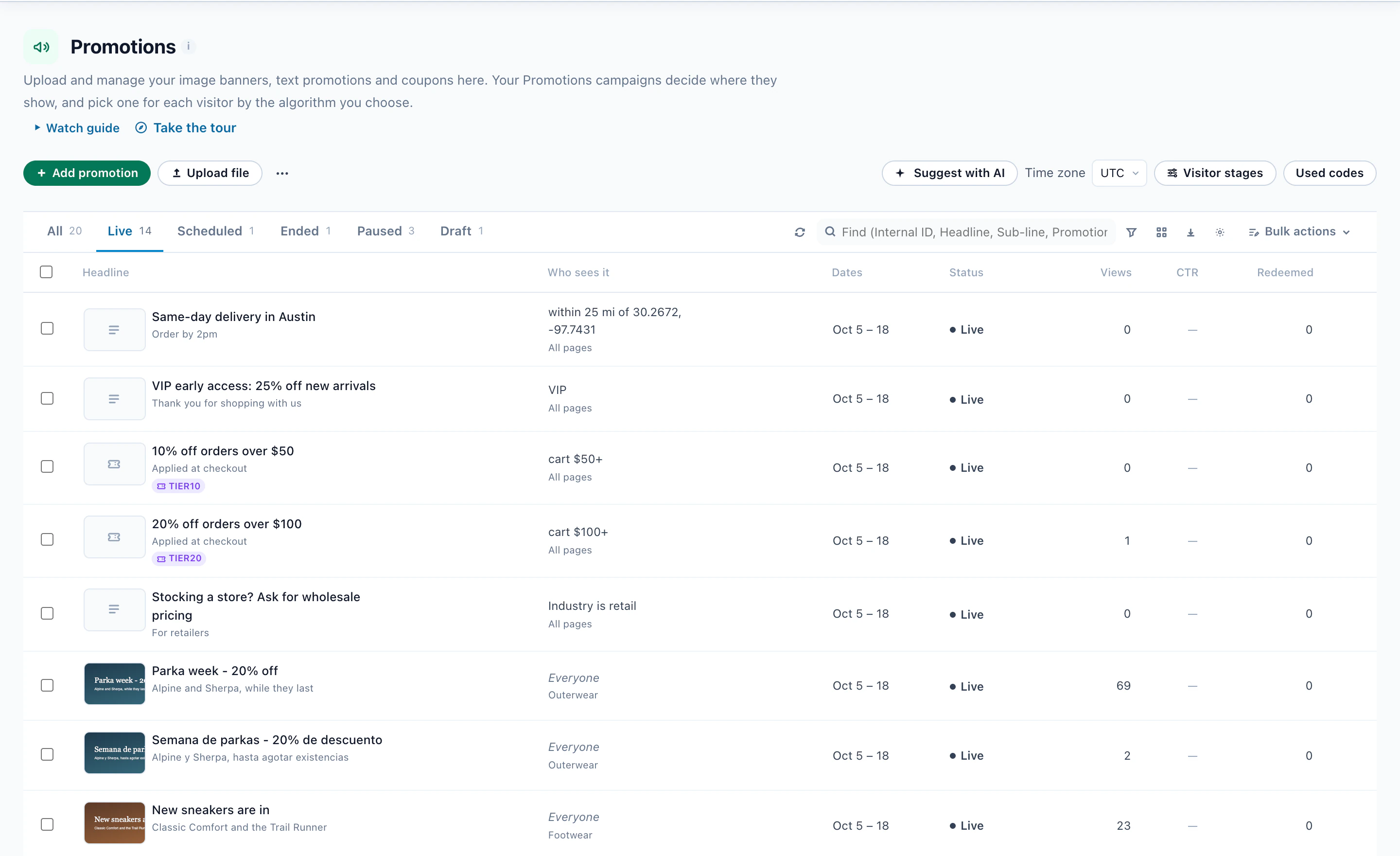Click the Upload file button
Image resolution: width=1400 pixels, height=856 pixels.
210,173
